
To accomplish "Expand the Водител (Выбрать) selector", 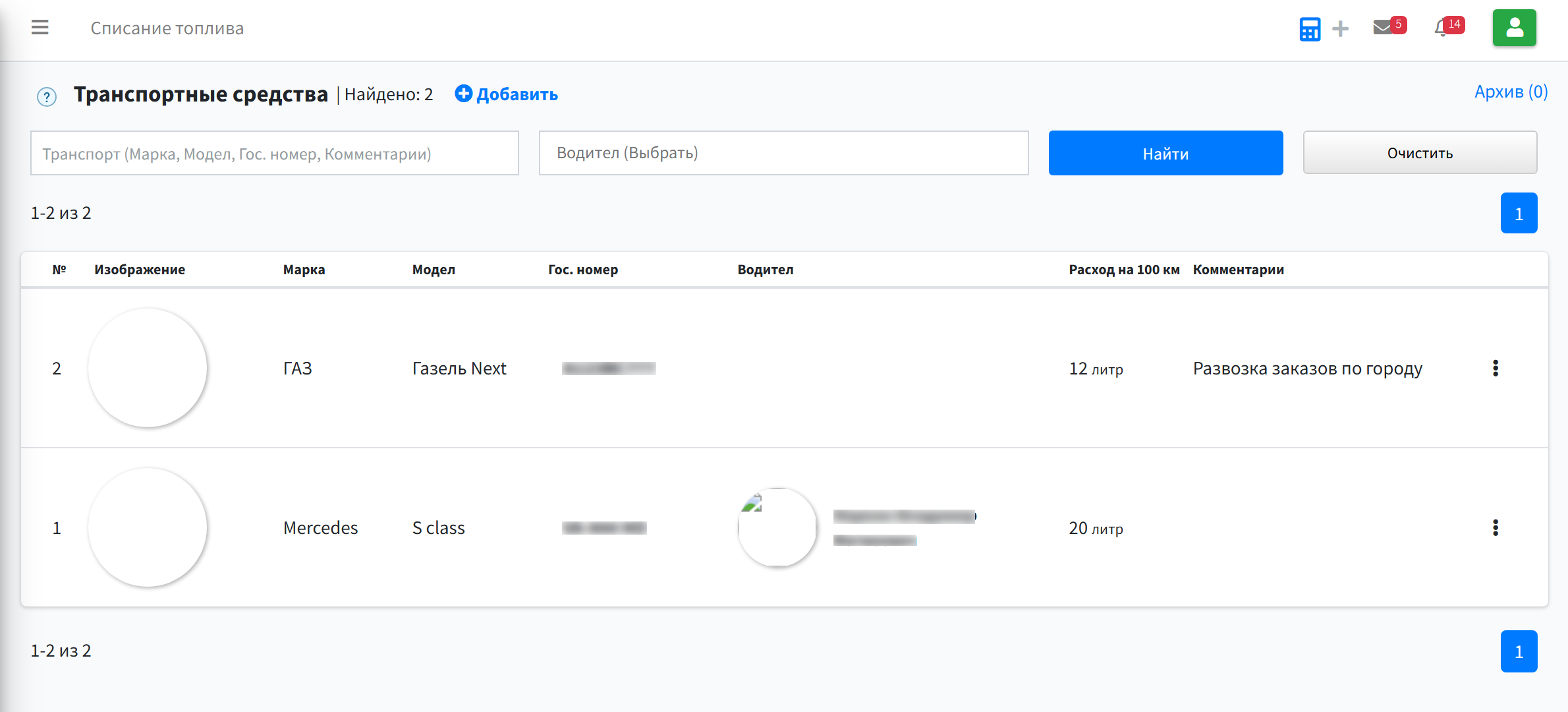I will click(783, 153).
